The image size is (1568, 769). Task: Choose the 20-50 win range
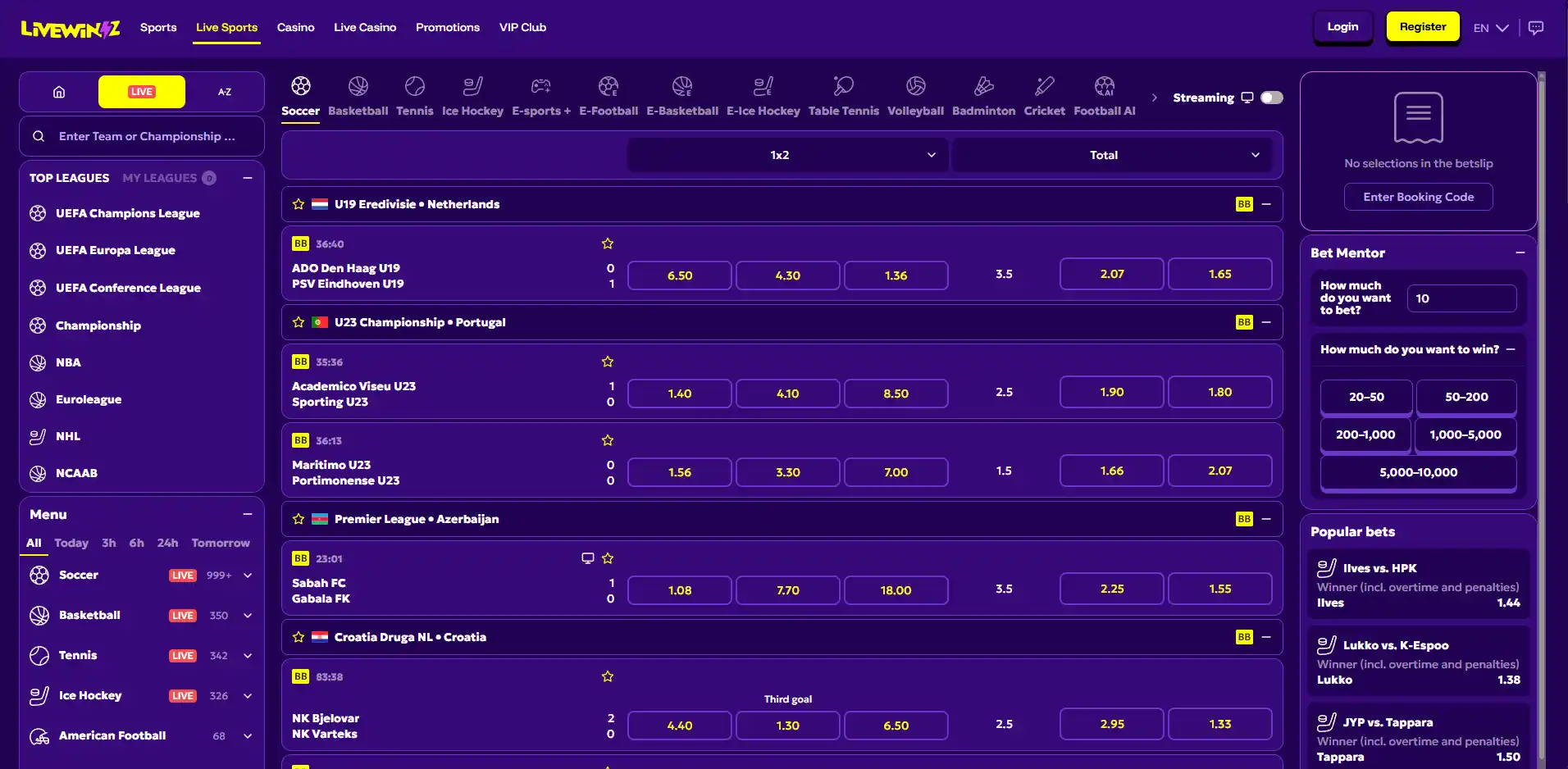tap(1366, 397)
